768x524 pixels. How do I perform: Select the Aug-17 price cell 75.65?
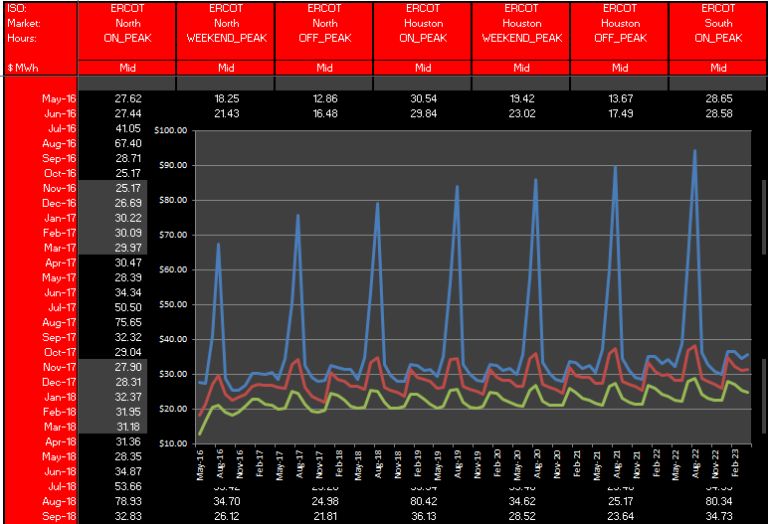[127, 322]
